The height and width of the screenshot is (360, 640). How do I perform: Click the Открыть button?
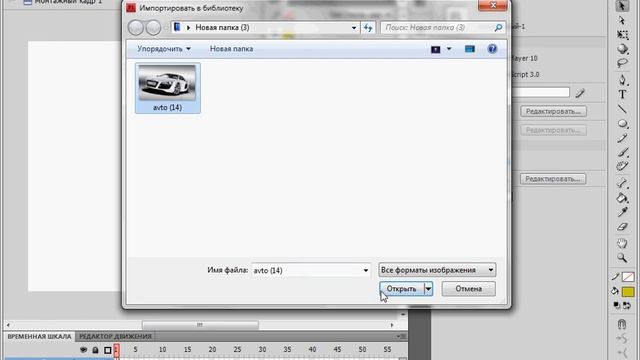coord(402,289)
